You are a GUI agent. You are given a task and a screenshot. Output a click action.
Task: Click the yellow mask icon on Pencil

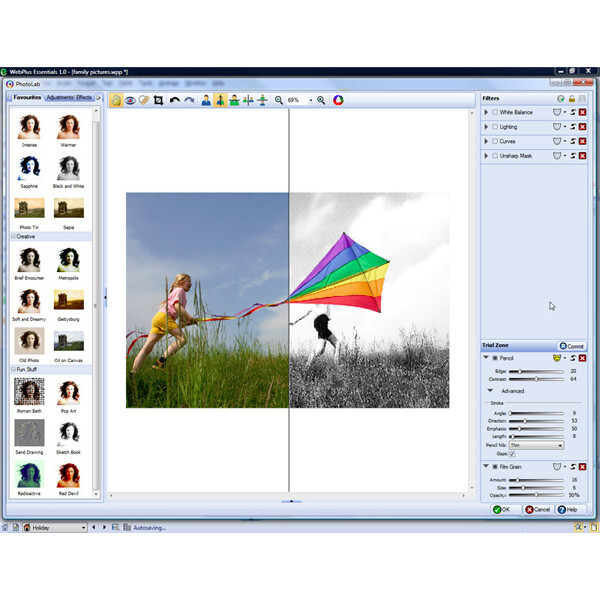557,358
